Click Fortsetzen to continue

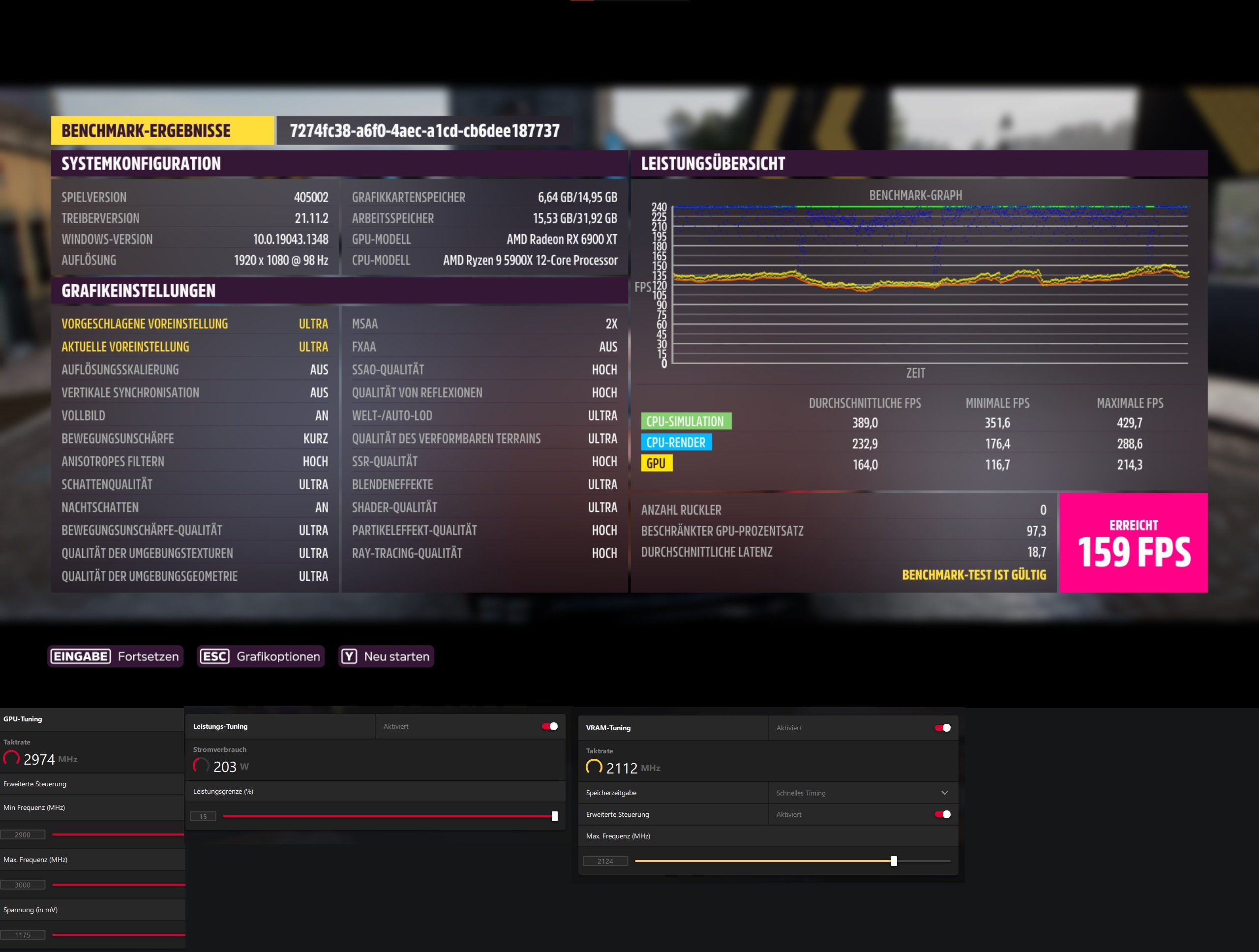point(148,656)
